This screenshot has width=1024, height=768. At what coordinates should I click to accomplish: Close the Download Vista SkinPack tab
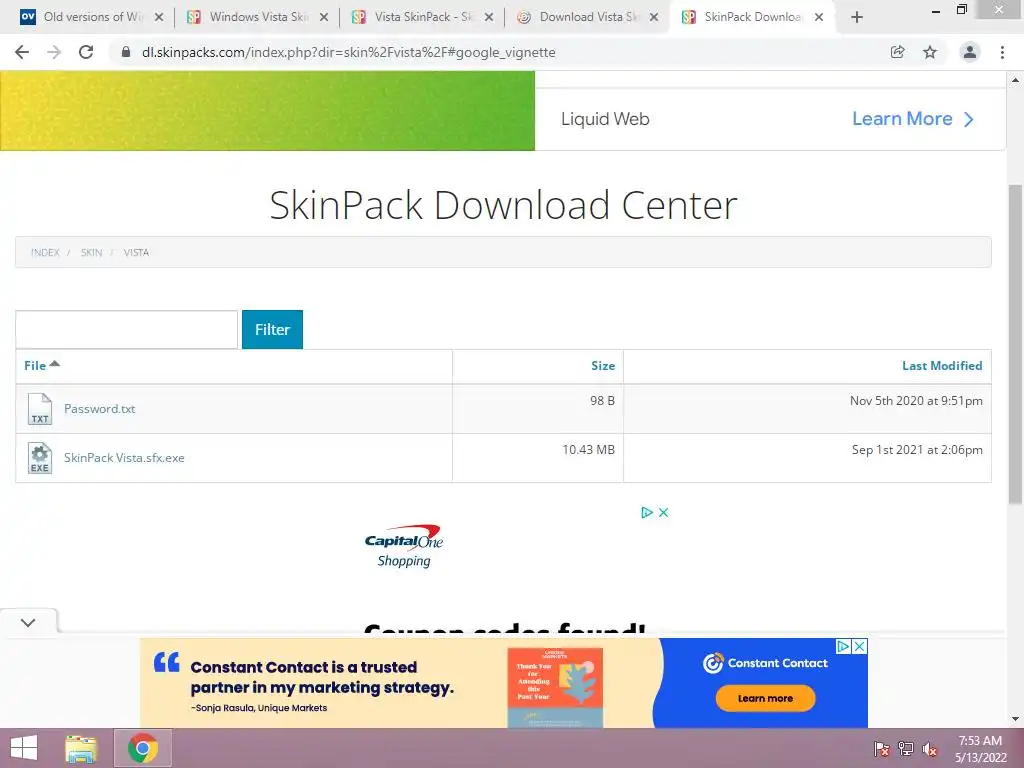(x=654, y=18)
